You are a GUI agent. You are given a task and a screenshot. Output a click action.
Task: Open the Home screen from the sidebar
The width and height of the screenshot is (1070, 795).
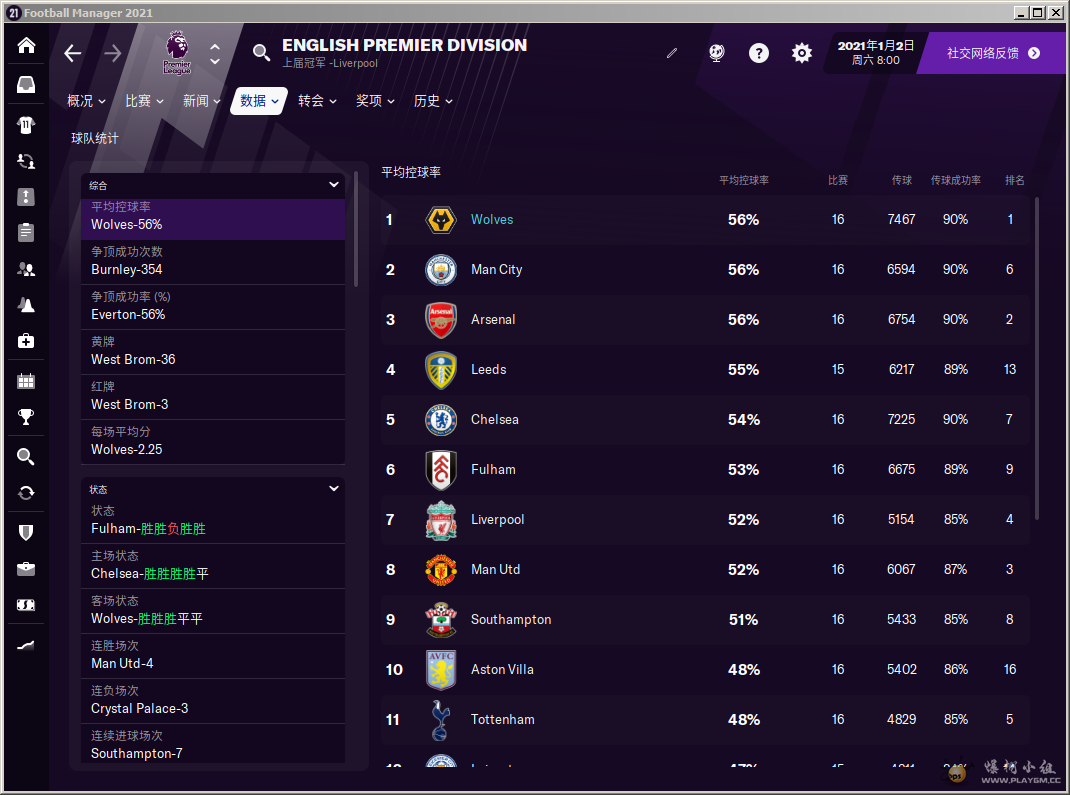click(x=26, y=45)
